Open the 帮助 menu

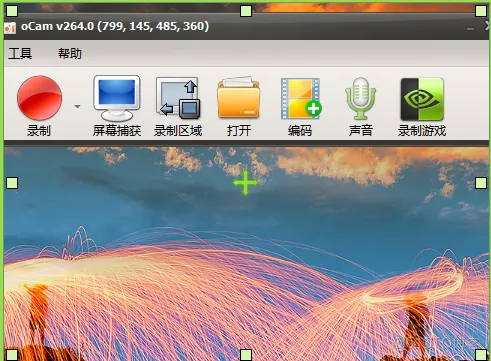tap(70, 53)
